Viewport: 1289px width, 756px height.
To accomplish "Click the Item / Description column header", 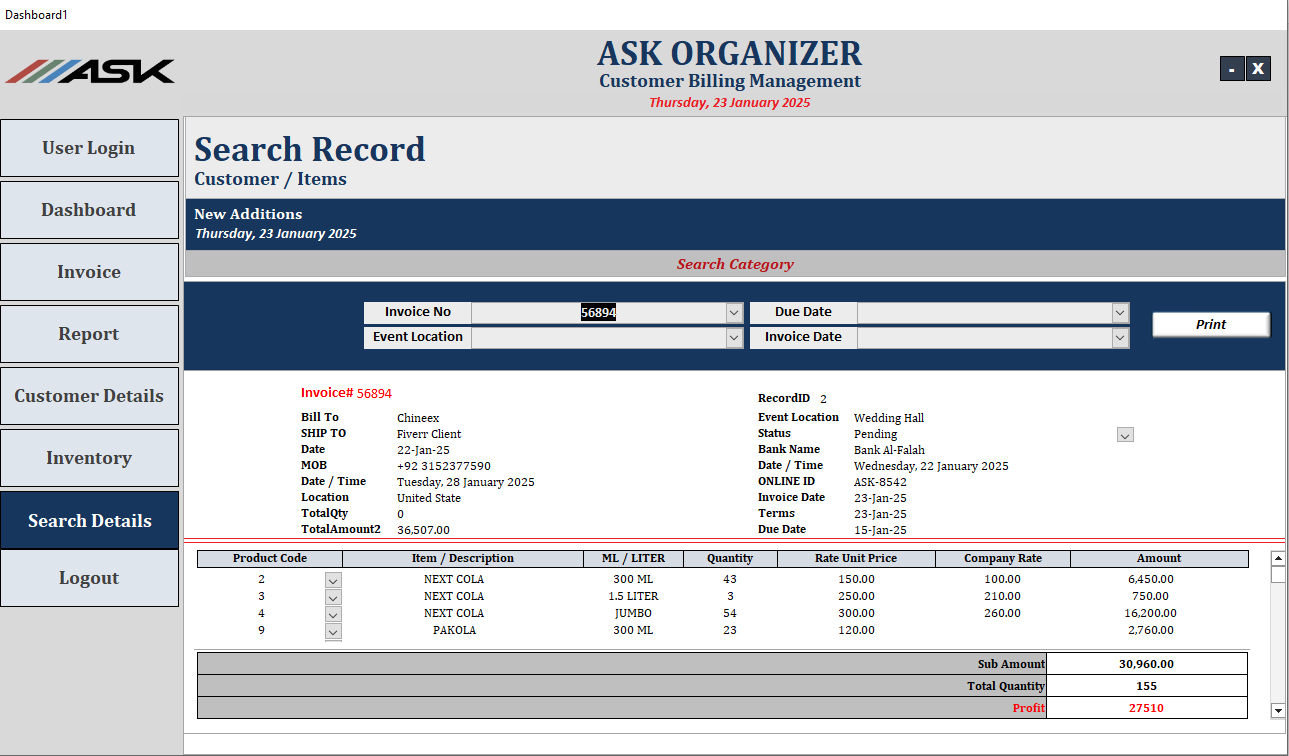I will click(463, 559).
